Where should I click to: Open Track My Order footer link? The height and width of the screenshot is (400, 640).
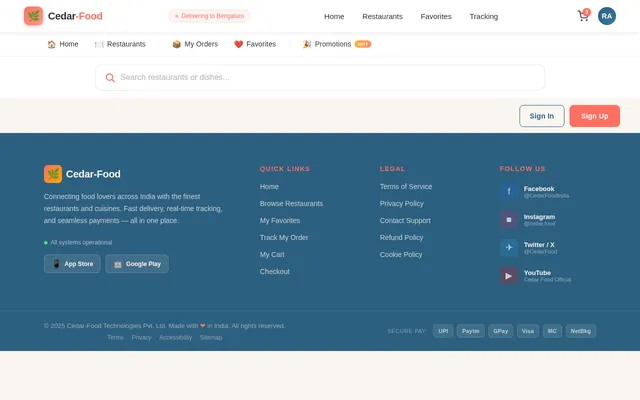click(284, 238)
